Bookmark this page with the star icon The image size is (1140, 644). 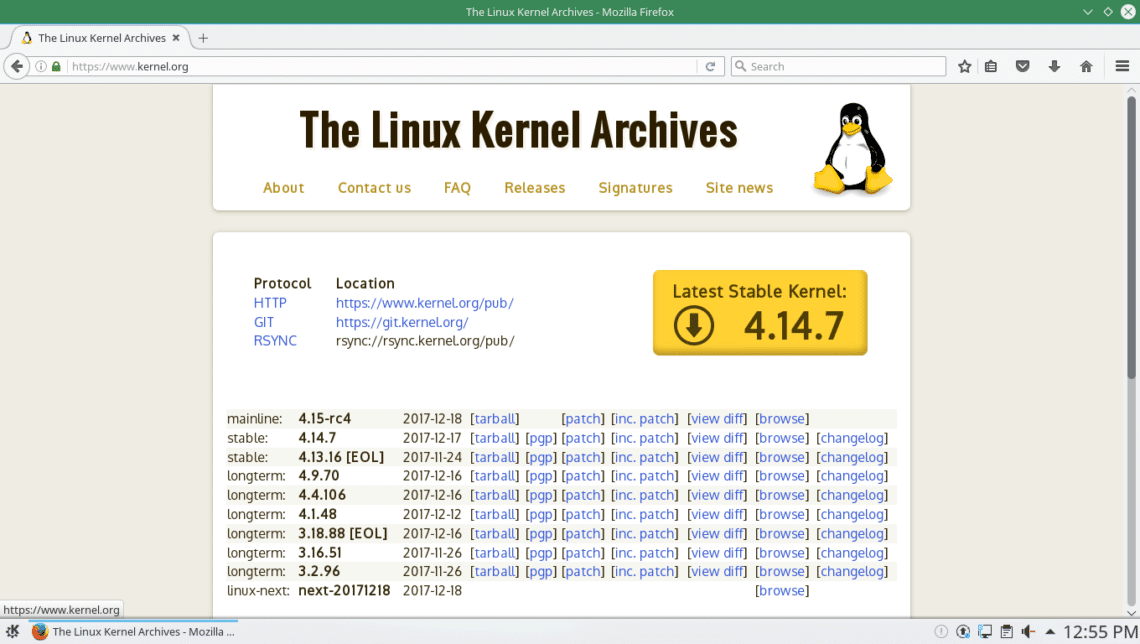(x=964, y=66)
